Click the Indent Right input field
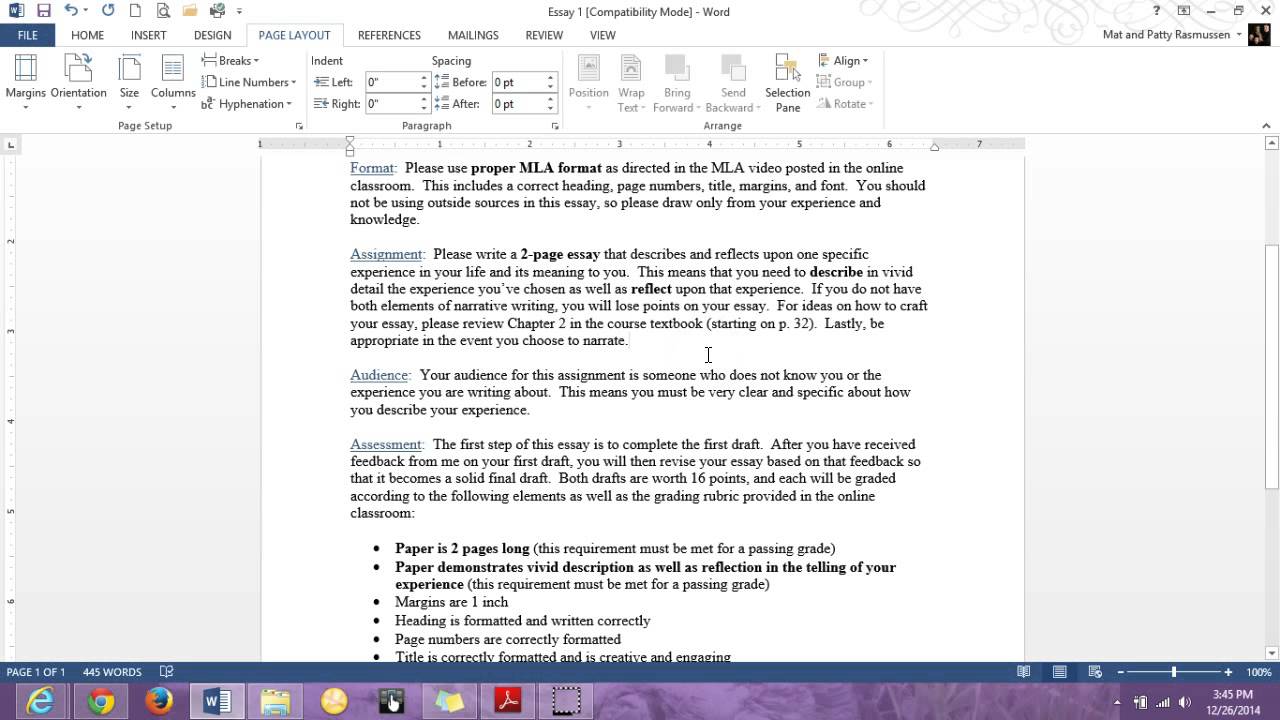Image resolution: width=1280 pixels, height=720 pixels. [391, 104]
